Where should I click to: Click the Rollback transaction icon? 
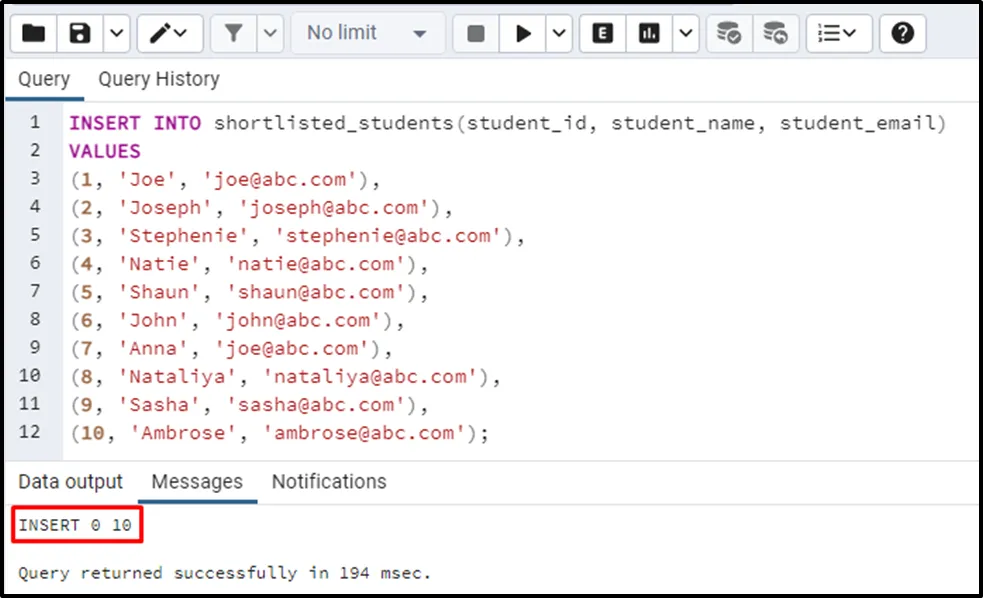click(x=775, y=33)
